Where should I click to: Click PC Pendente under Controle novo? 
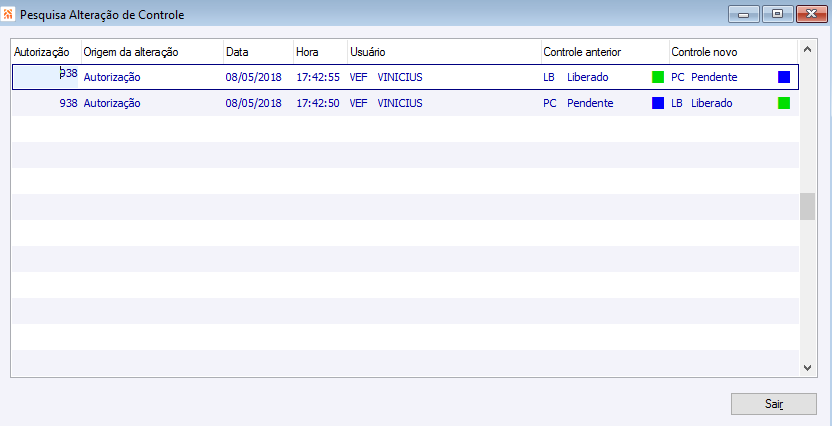[x=704, y=77]
